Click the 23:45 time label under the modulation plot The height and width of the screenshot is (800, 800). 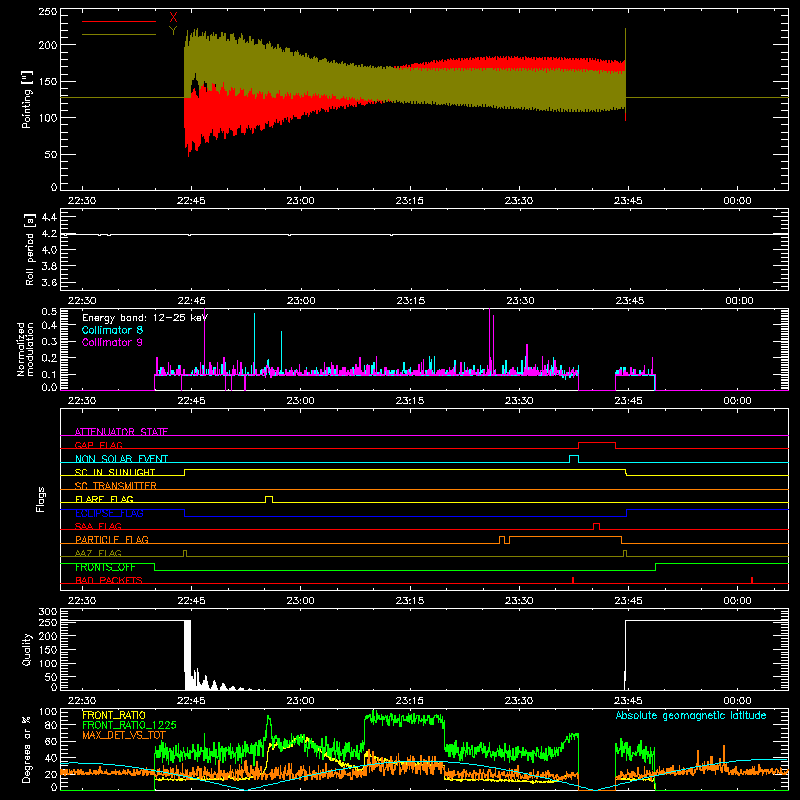pos(629,401)
